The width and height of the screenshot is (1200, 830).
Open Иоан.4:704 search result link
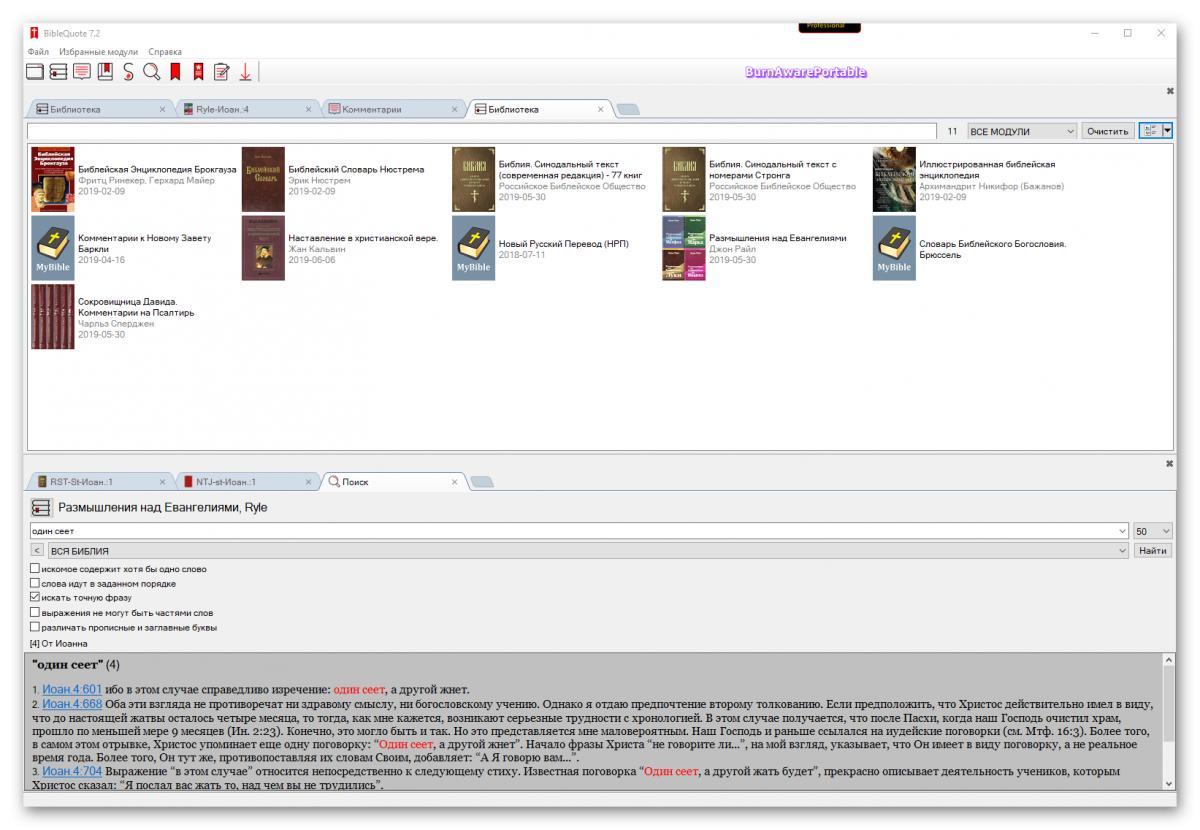(72, 772)
